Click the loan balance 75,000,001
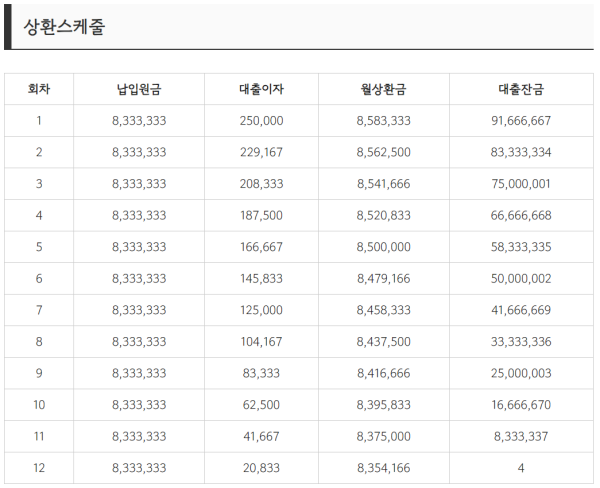The width and height of the screenshot is (600, 488). pos(521,184)
